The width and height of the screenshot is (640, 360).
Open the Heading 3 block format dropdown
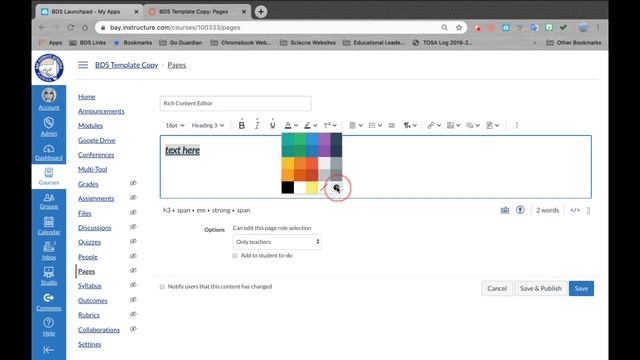tap(208, 125)
